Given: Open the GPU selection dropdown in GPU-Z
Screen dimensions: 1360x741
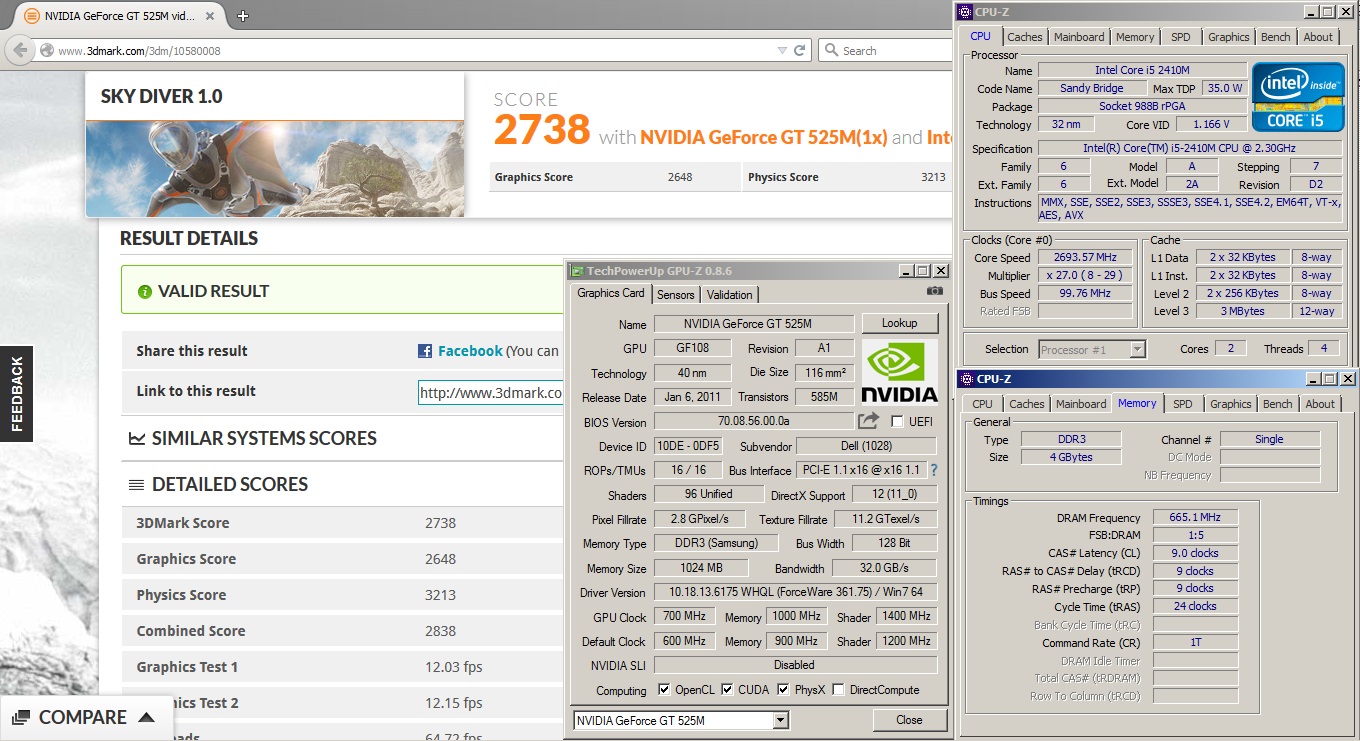Looking at the screenshot, I should click(781, 720).
